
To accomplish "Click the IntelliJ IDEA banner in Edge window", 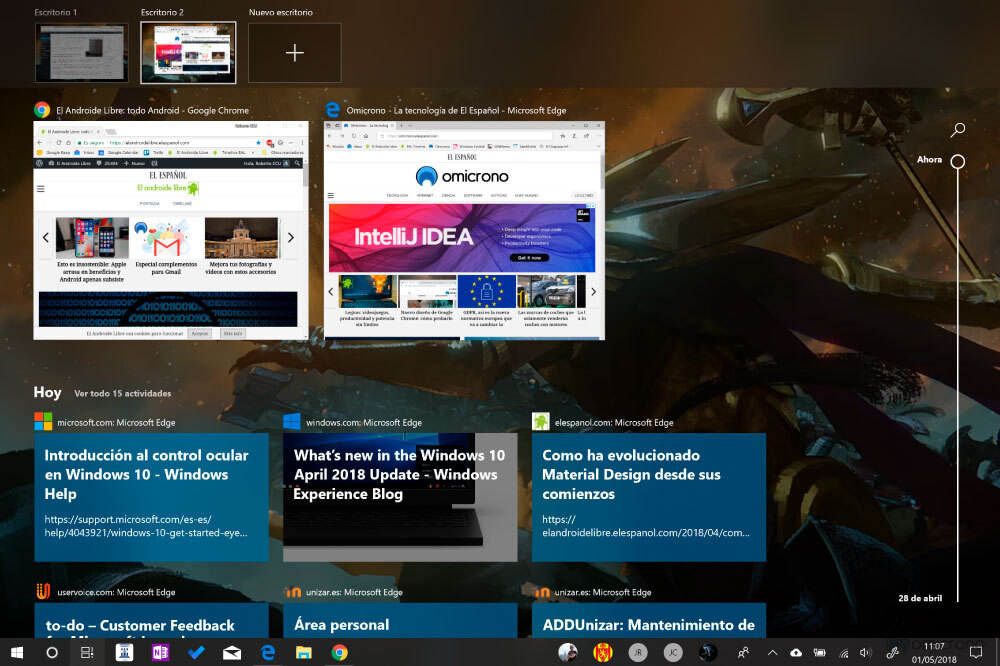I will click(x=462, y=238).
